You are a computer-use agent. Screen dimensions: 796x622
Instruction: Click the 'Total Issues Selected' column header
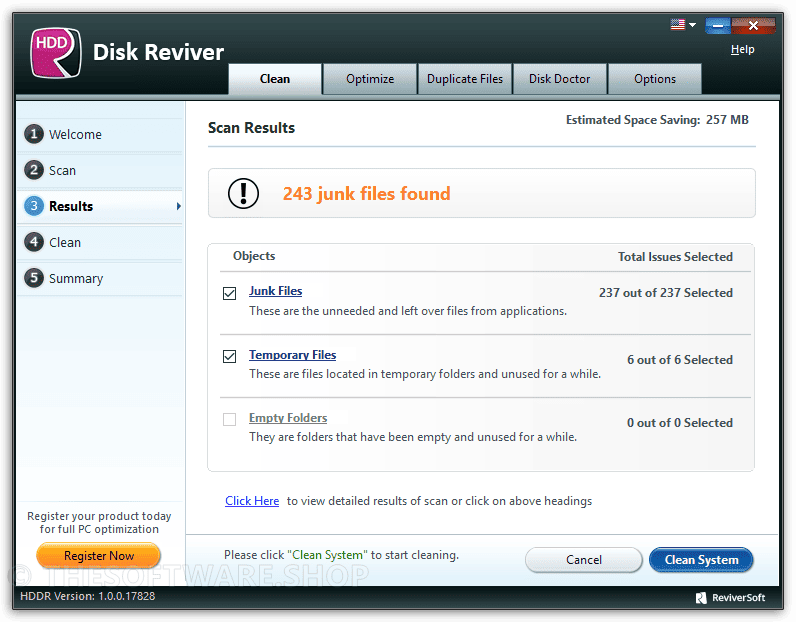pyautogui.click(x=675, y=257)
